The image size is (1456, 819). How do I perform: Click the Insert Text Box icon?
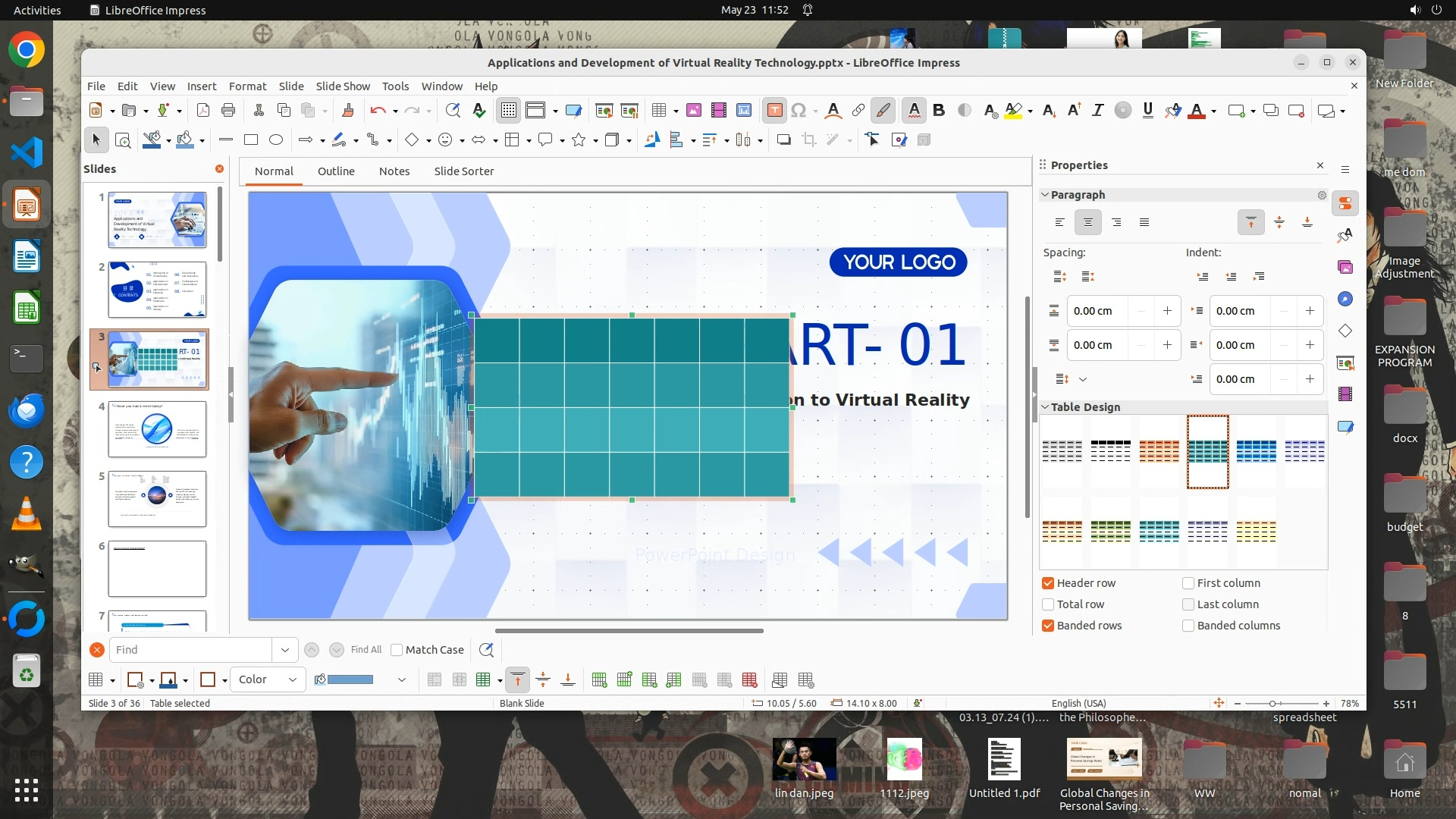(774, 111)
